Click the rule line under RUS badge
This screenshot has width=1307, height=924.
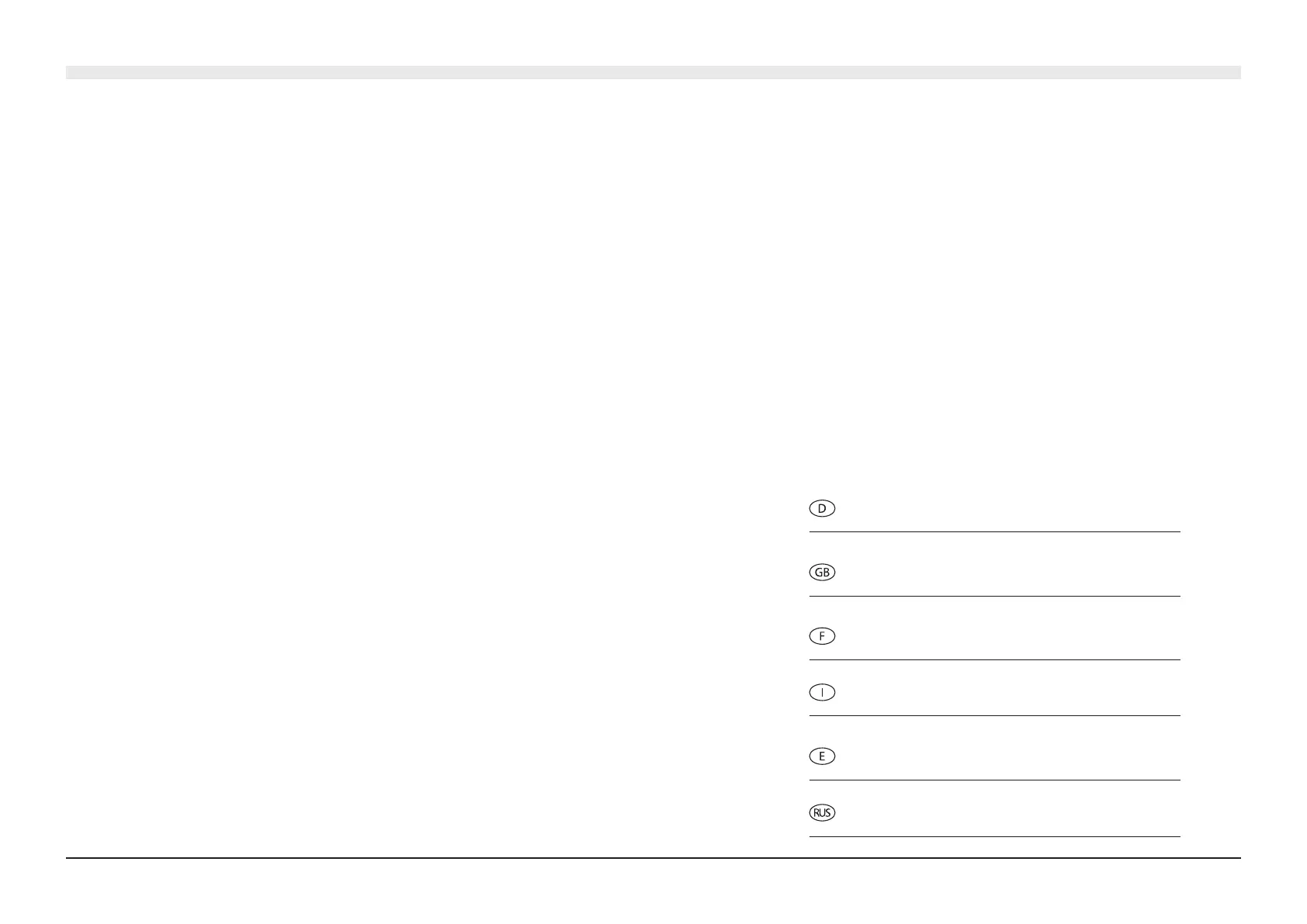[994, 836]
